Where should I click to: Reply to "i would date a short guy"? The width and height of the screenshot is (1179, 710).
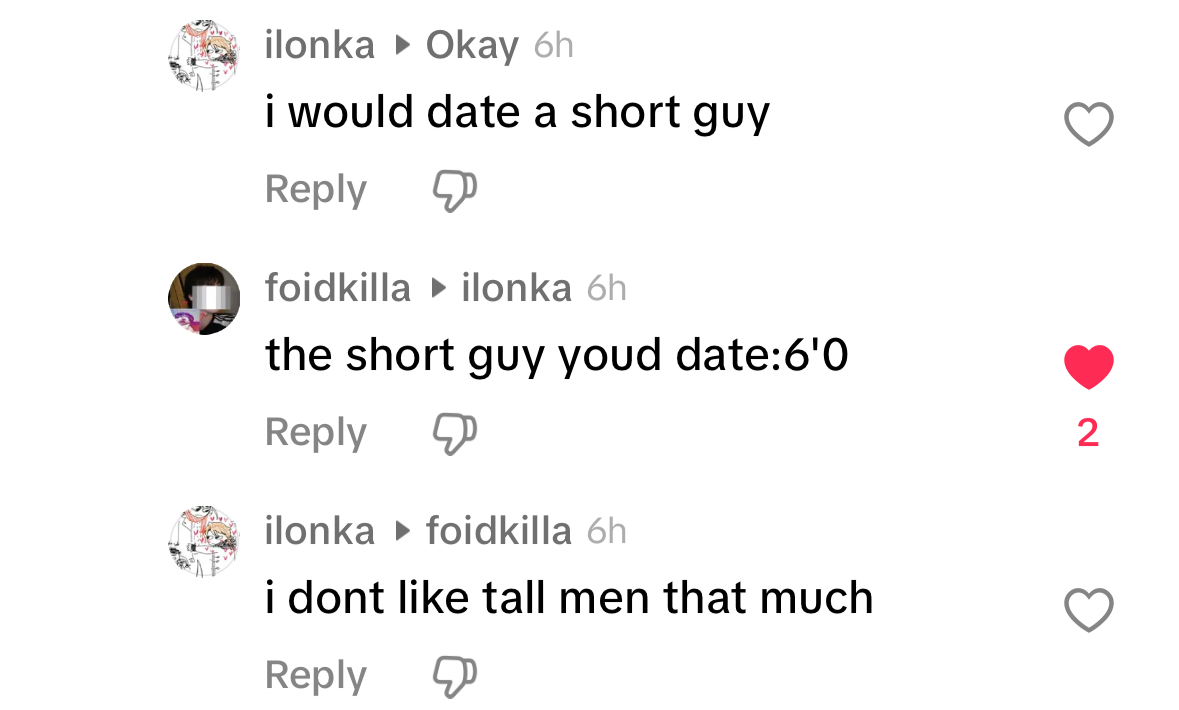coord(316,190)
